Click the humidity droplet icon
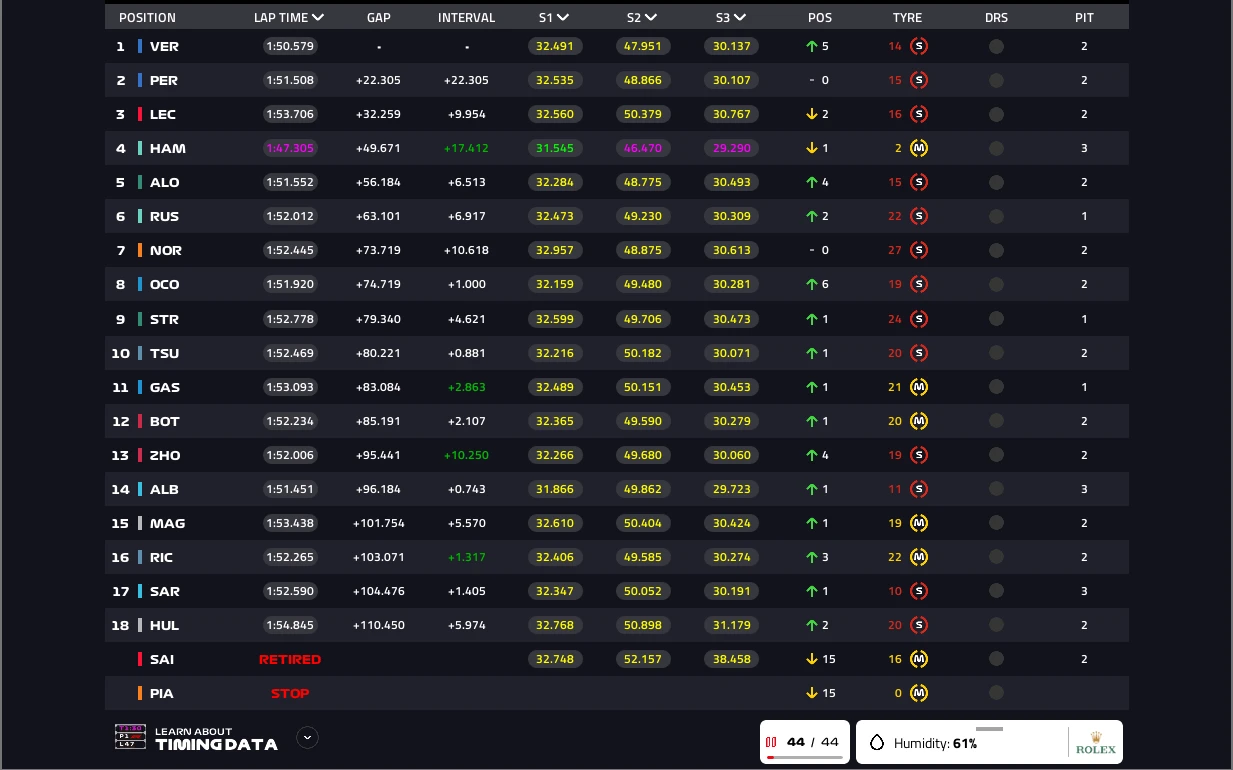Image resolution: width=1233 pixels, height=770 pixels. coord(877,743)
